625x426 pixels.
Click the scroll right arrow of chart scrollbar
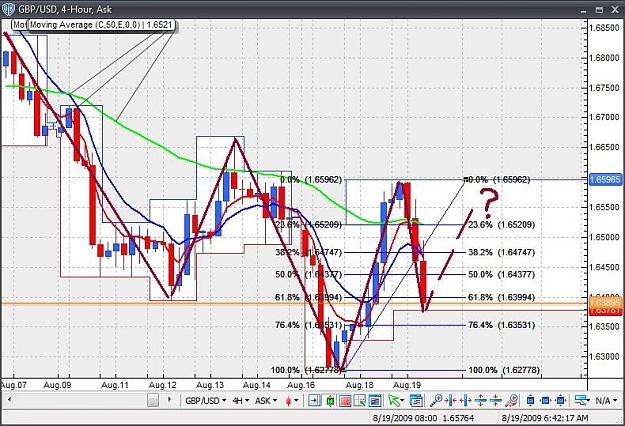(x=169, y=399)
